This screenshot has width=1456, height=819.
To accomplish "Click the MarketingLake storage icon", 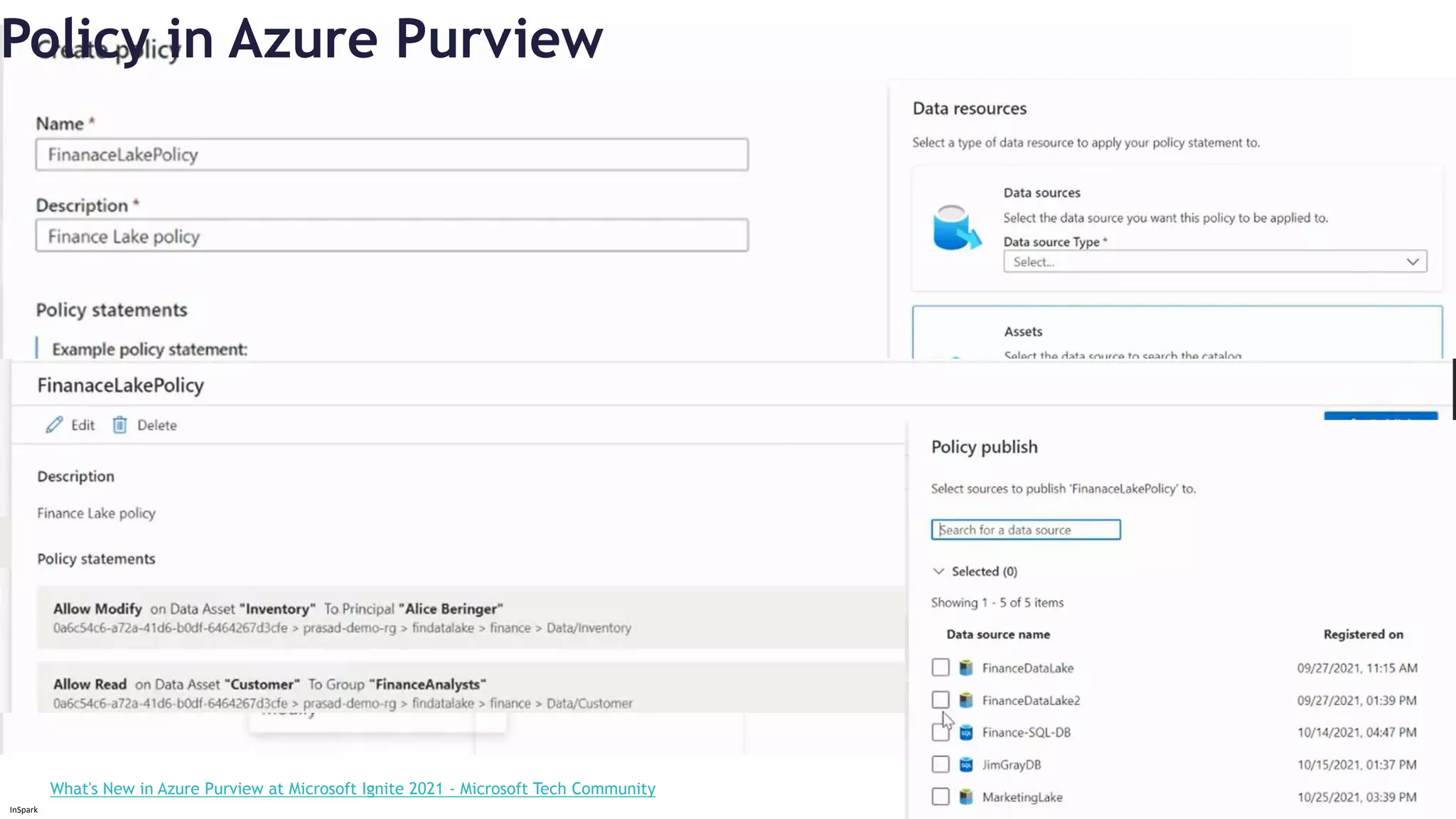I will (x=965, y=797).
